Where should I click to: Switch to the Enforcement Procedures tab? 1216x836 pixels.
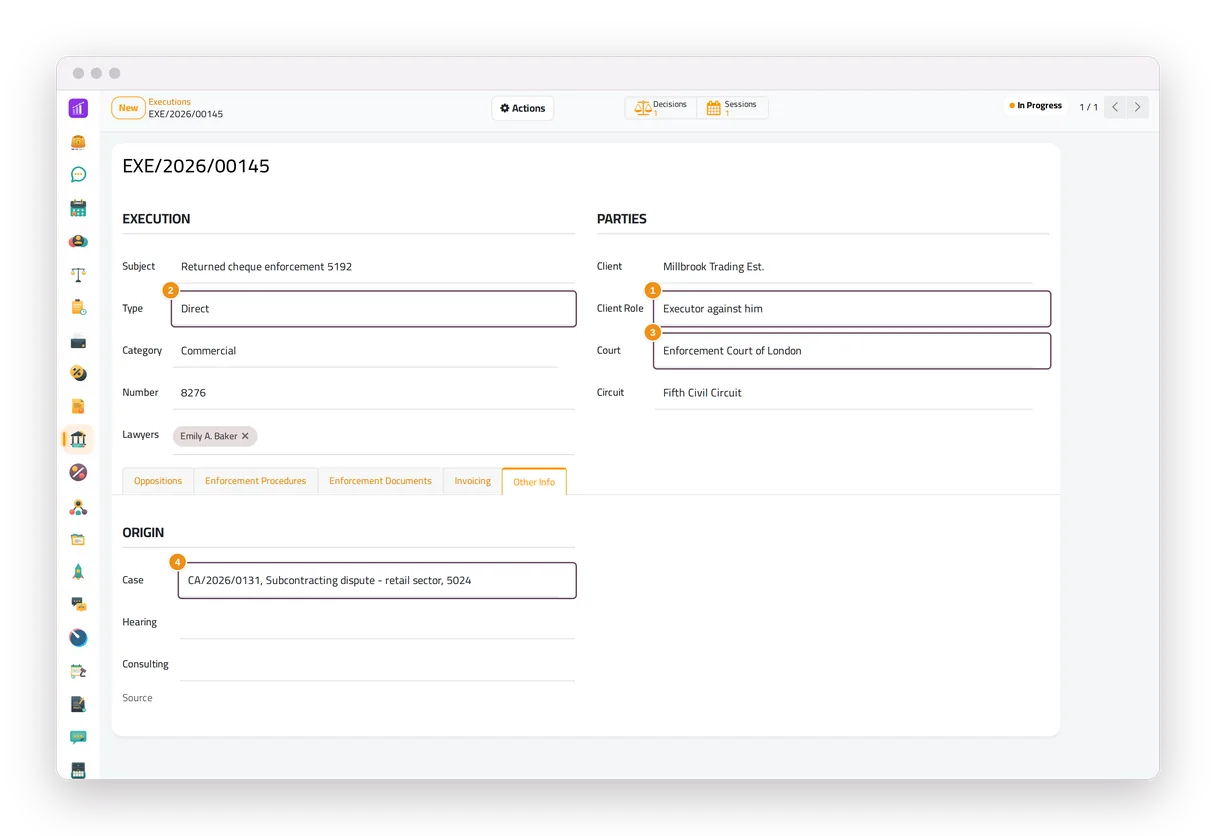256,481
